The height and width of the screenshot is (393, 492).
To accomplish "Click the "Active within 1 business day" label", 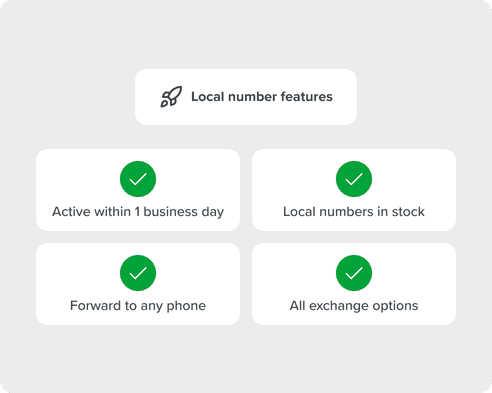I will (138, 212).
